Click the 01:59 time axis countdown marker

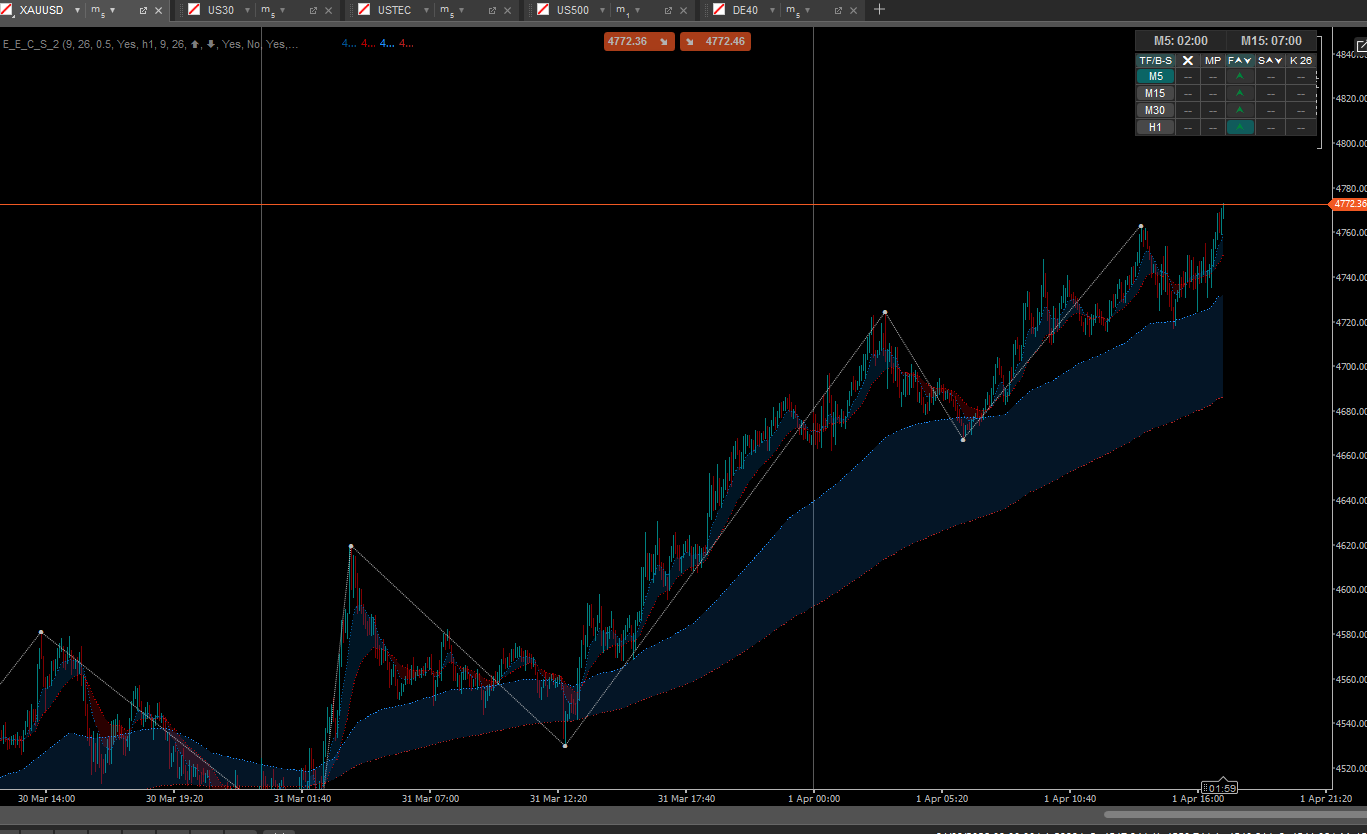(x=1220, y=788)
